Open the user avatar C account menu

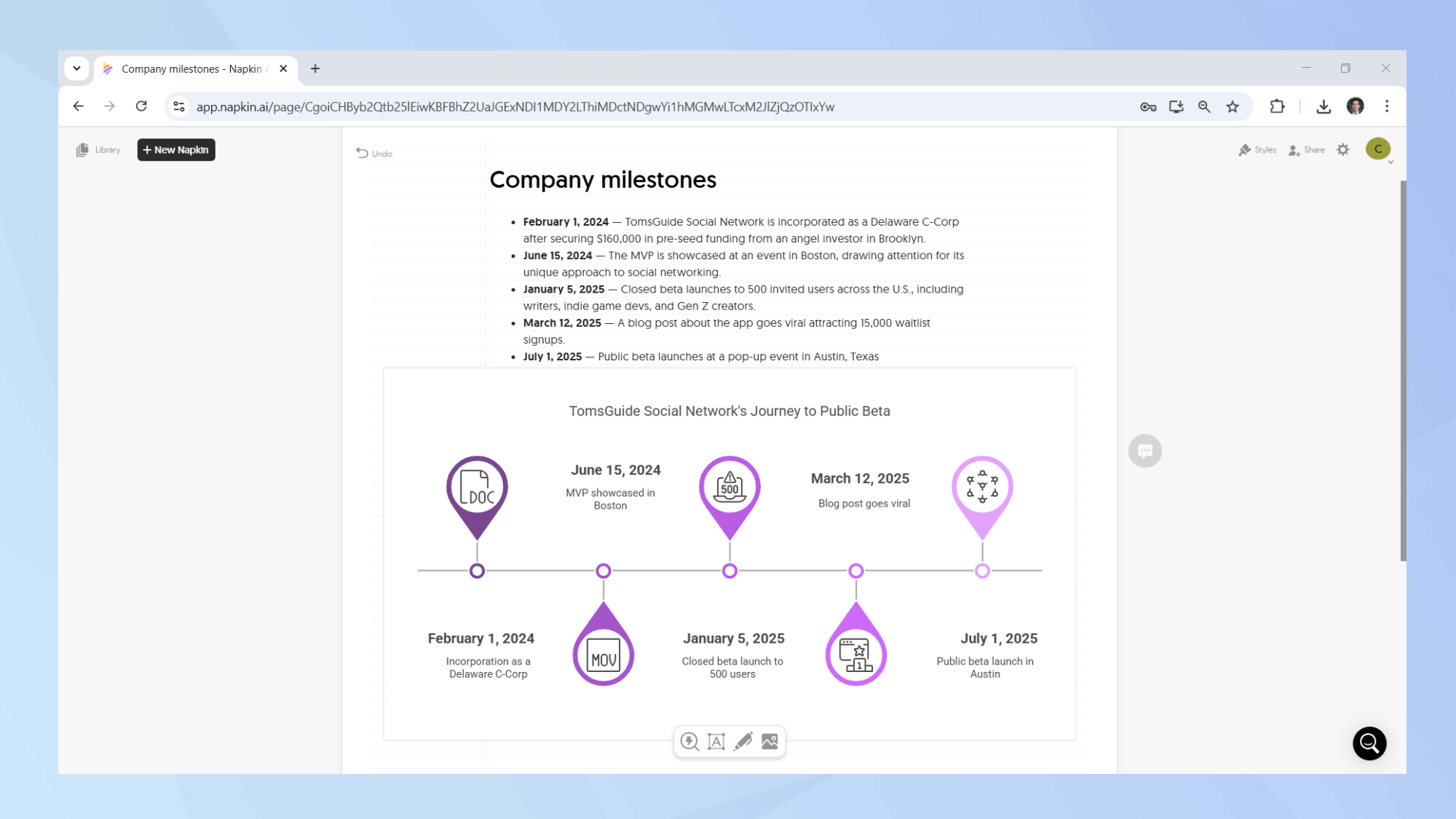(x=1377, y=149)
